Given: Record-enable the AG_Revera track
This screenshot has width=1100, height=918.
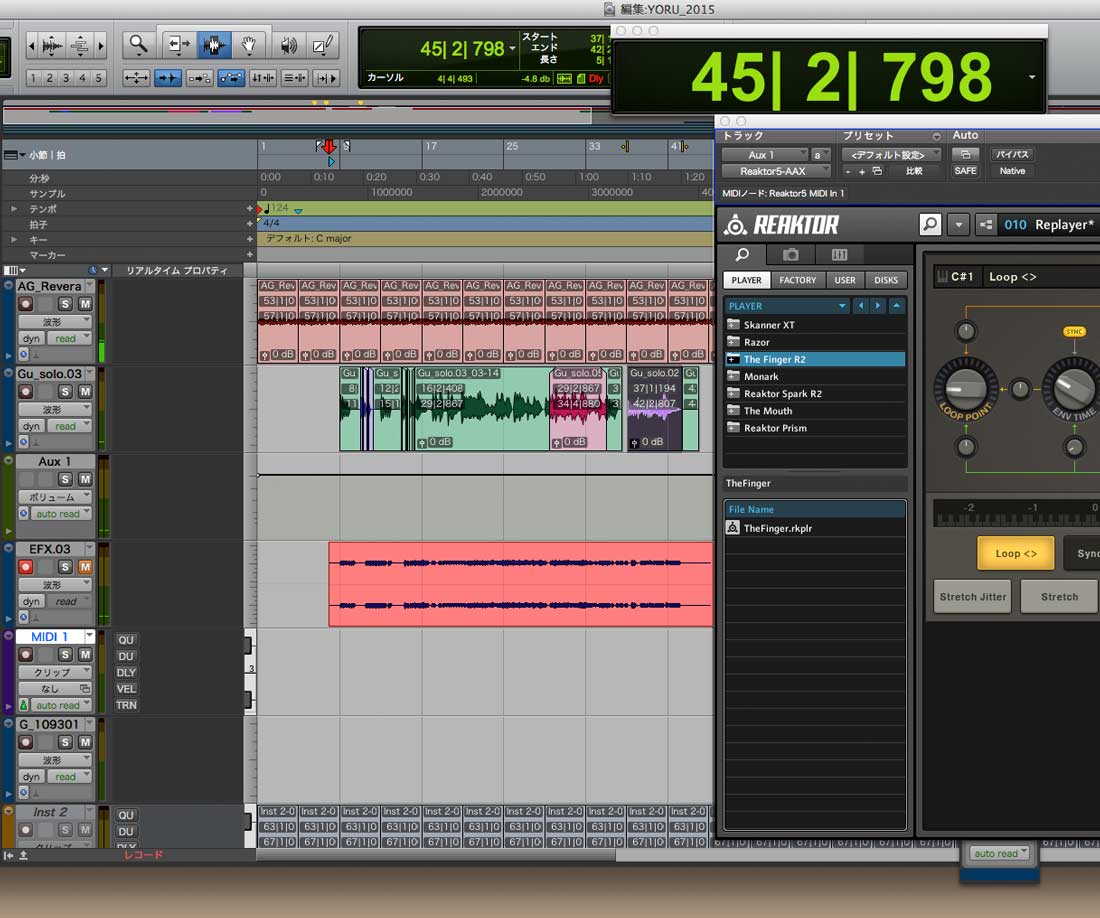Looking at the screenshot, I should pyautogui.click(x=26, y=304).
